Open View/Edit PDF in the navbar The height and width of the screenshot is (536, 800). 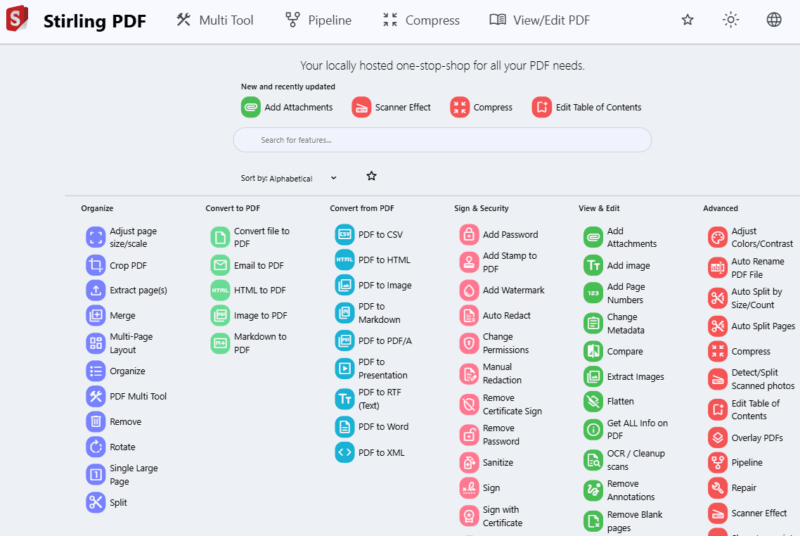pyautogui.click(x=539, y=20)
